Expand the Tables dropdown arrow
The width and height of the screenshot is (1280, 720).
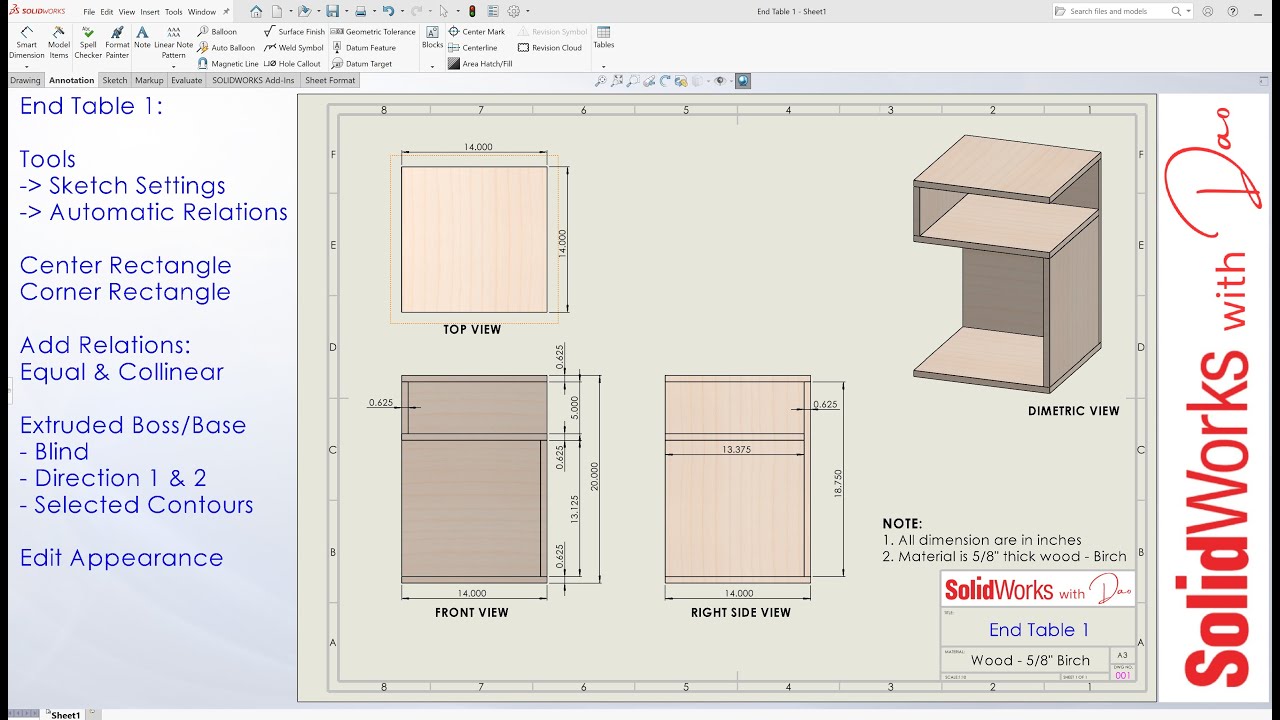604,66
